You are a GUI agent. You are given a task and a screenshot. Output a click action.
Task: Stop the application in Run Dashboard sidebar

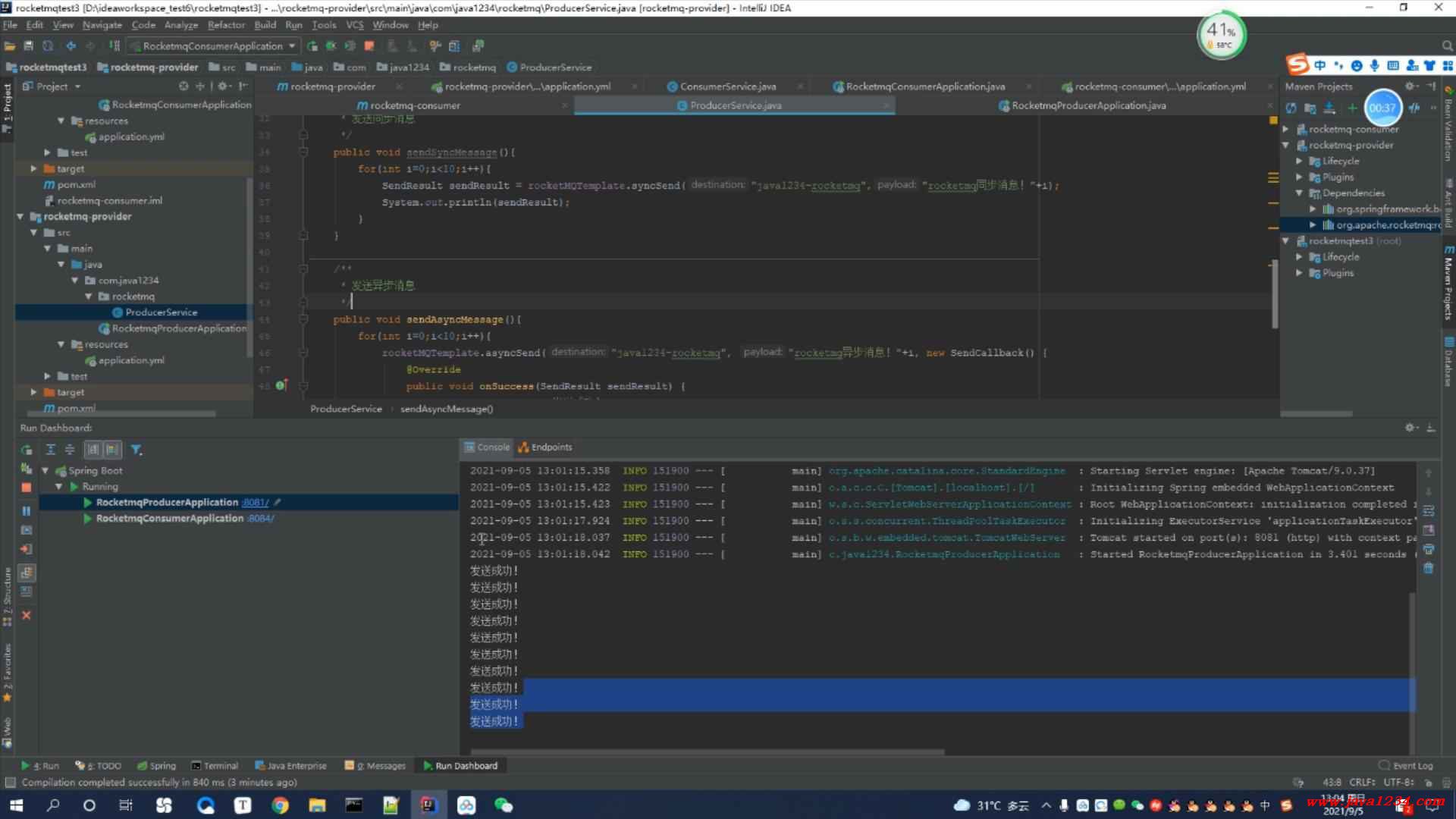click(27, 488)
